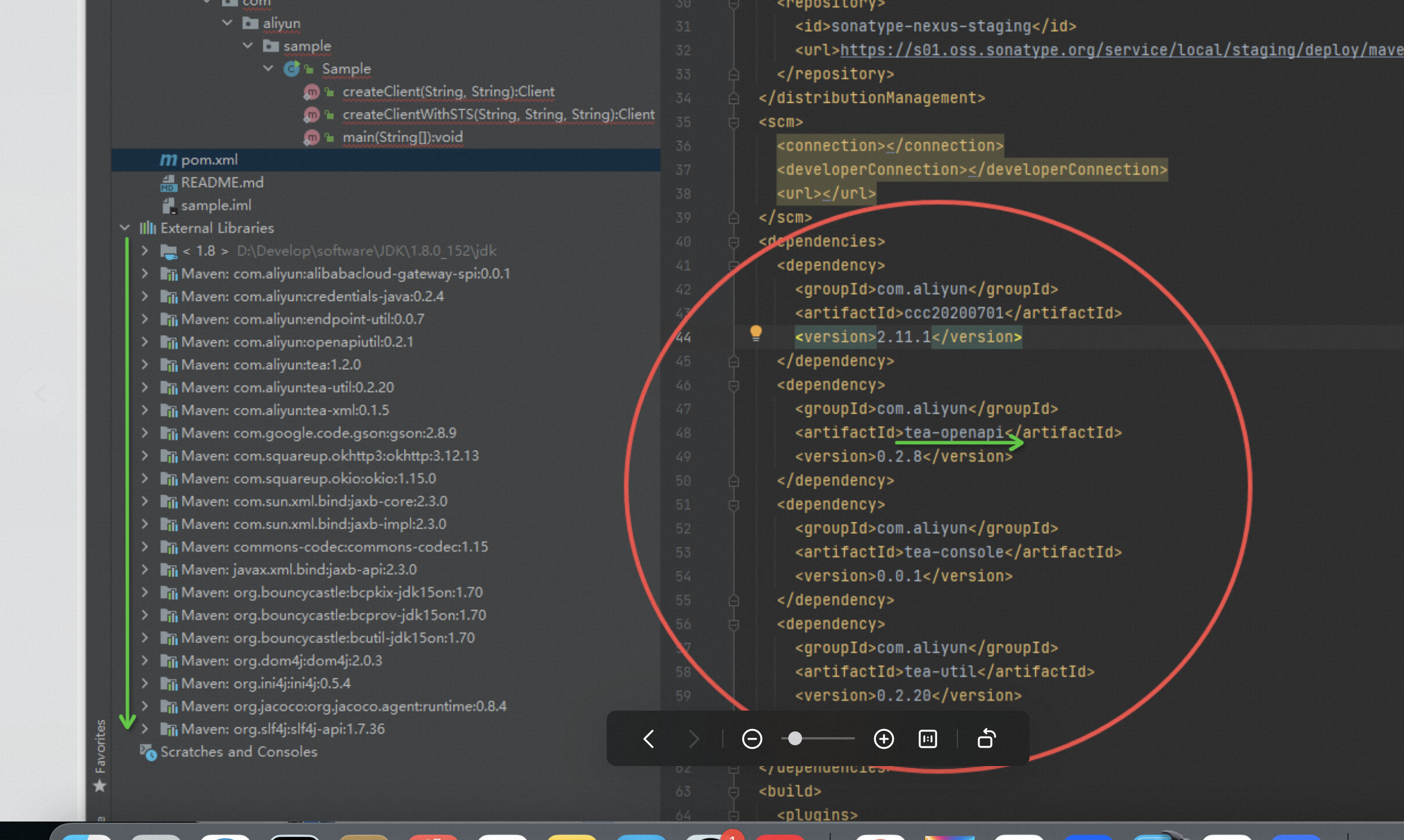Viewport: 1404px width, 840px height.
Task: Click the yellow lightbulb intention icon
Action: pyautogui.click(x=756, y=333)
